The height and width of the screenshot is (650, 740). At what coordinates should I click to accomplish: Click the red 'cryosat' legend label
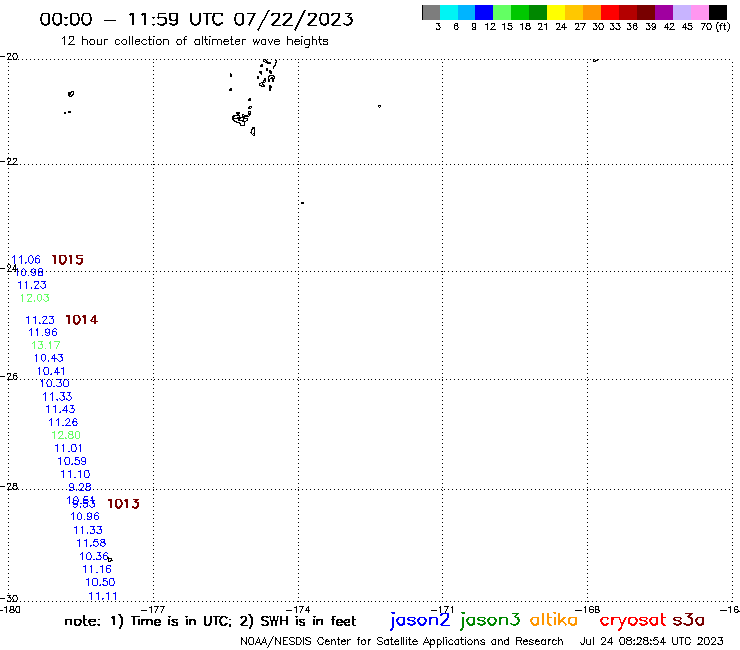coord(633,620)
